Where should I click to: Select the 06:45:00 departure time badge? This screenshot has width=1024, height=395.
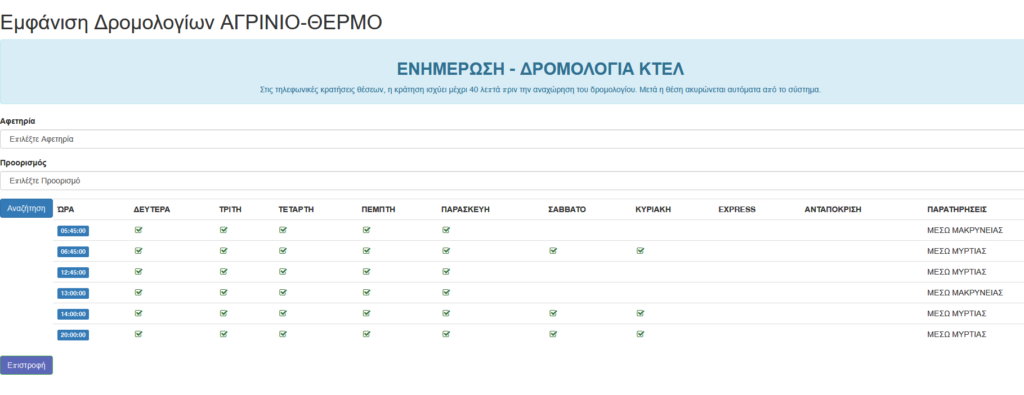click(73, 251)
